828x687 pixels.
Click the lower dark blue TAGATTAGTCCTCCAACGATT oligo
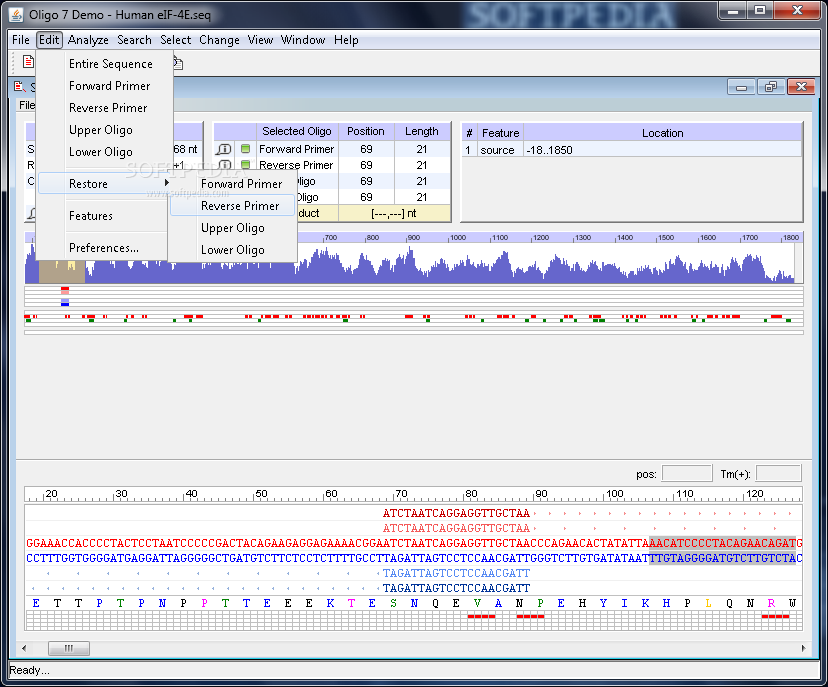click(x=456, y=588)
